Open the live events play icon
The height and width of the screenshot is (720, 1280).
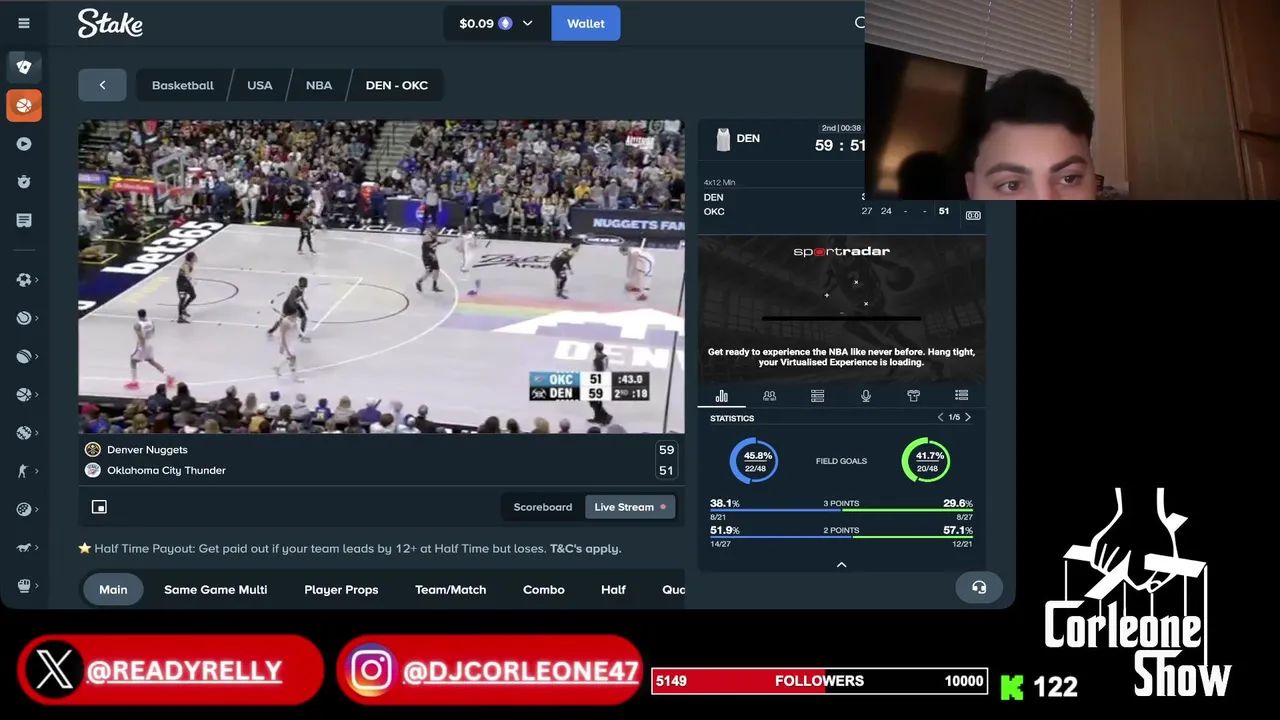point(24,144)
